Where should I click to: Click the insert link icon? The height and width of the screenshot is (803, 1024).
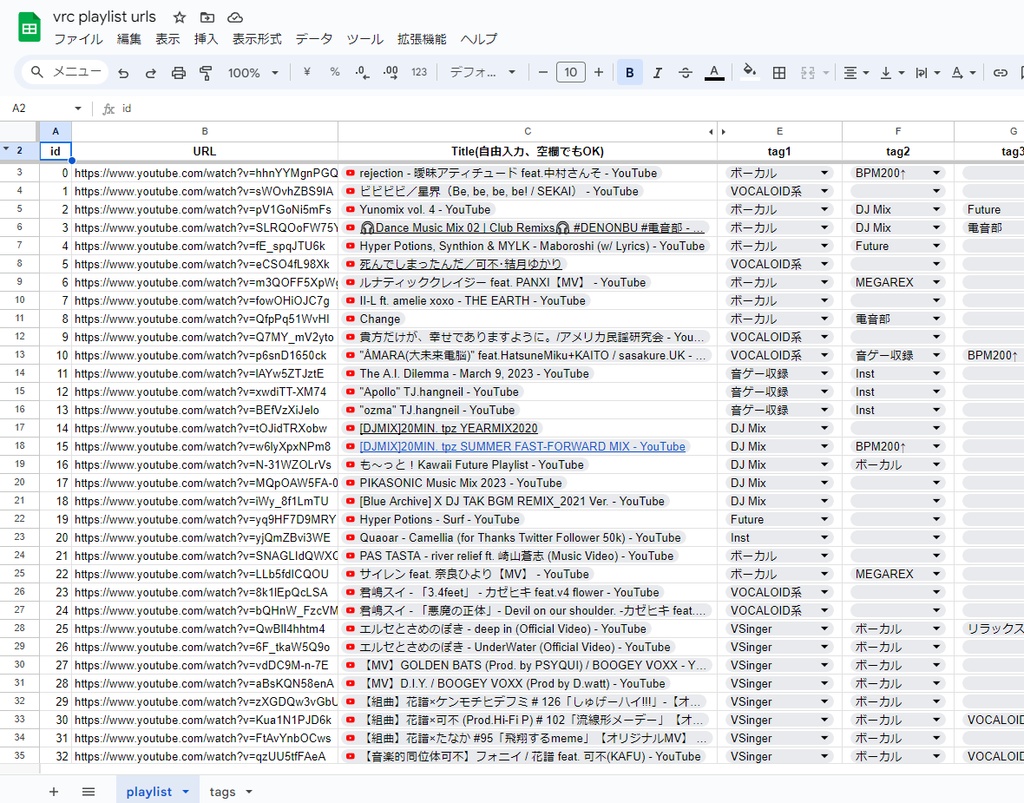(x=1000, y=72)
